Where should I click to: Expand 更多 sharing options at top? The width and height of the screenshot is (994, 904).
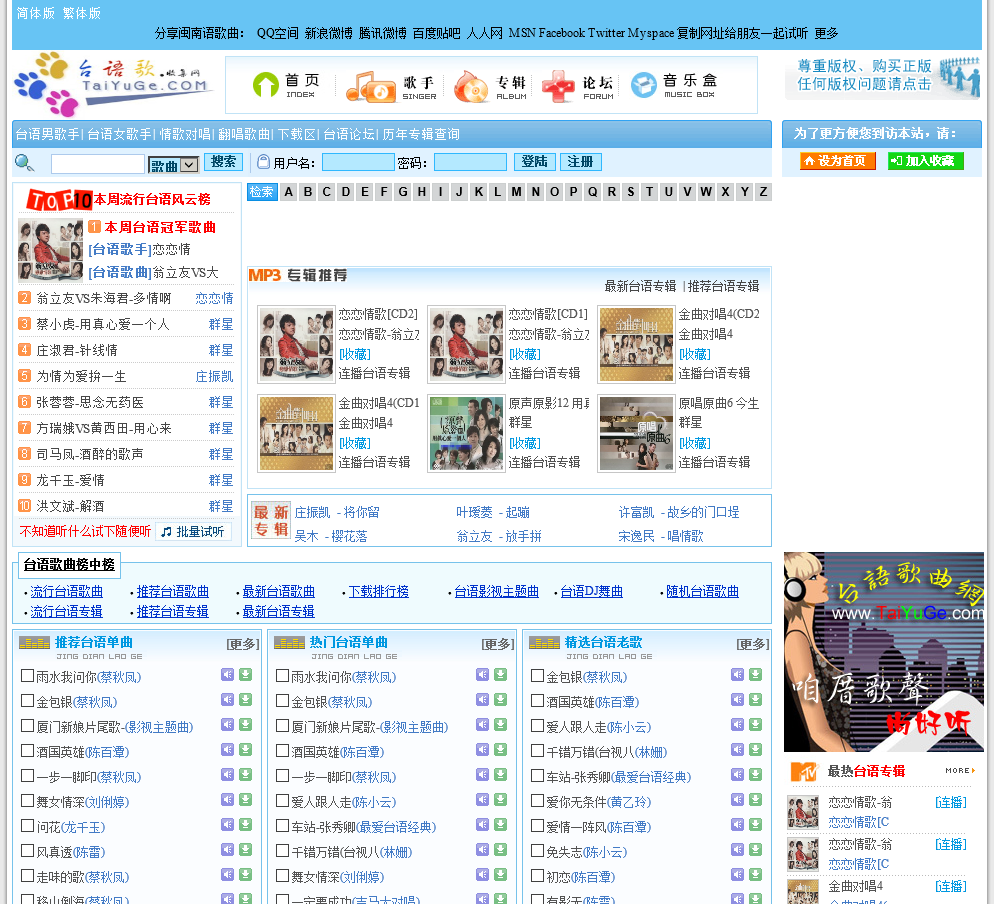[x=826, y=33]
